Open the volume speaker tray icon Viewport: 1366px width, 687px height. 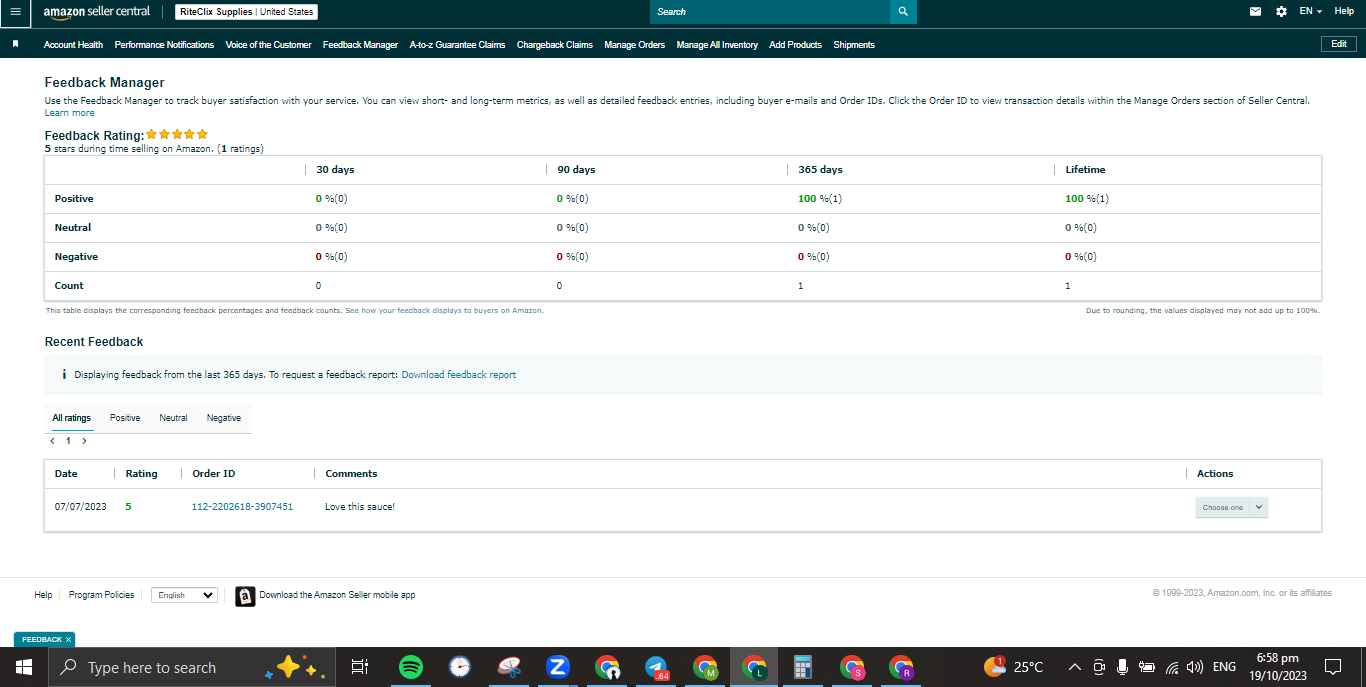(1195, 667)
